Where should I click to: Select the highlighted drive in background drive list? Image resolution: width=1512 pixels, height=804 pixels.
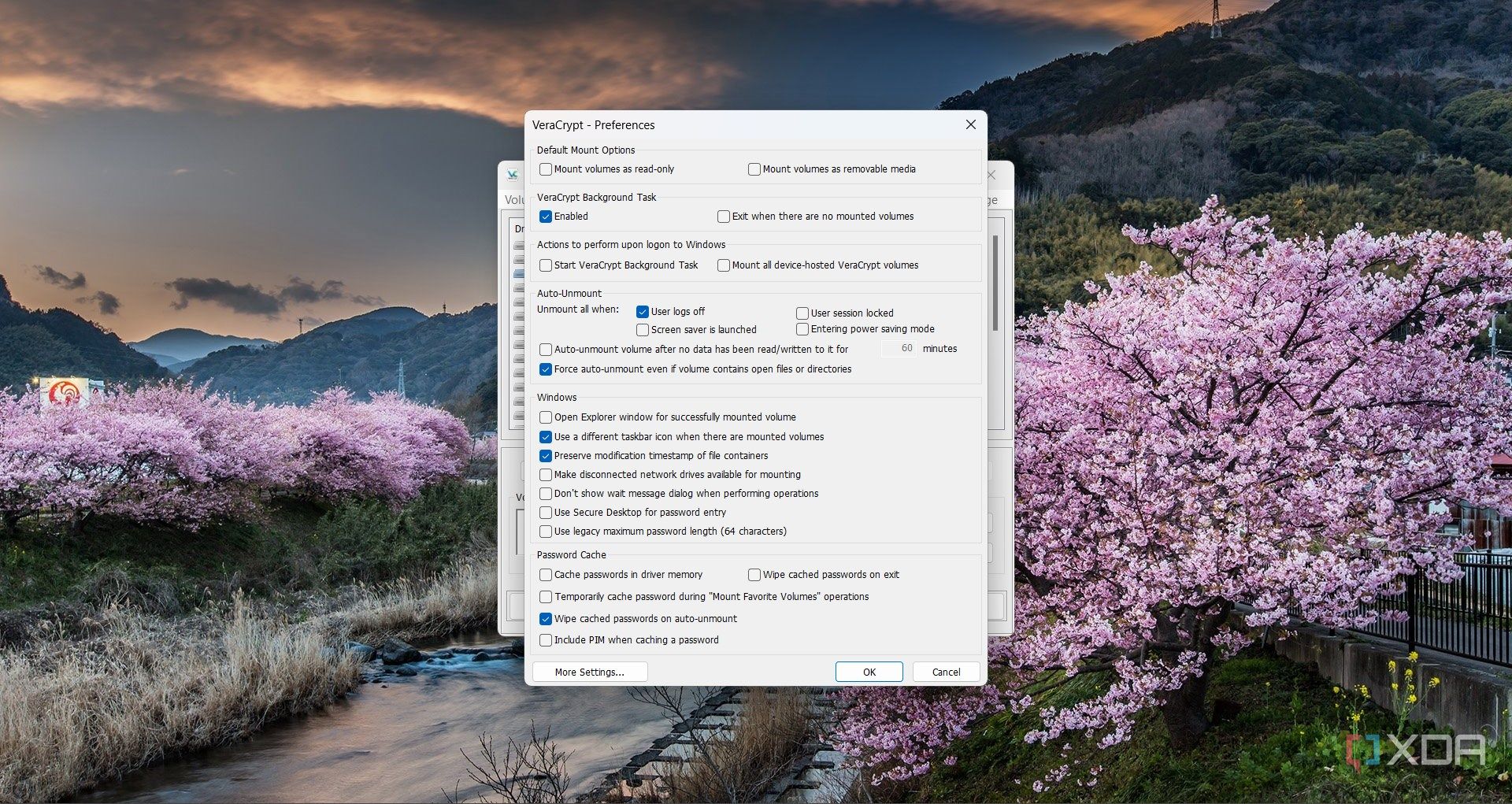(518, 273)
